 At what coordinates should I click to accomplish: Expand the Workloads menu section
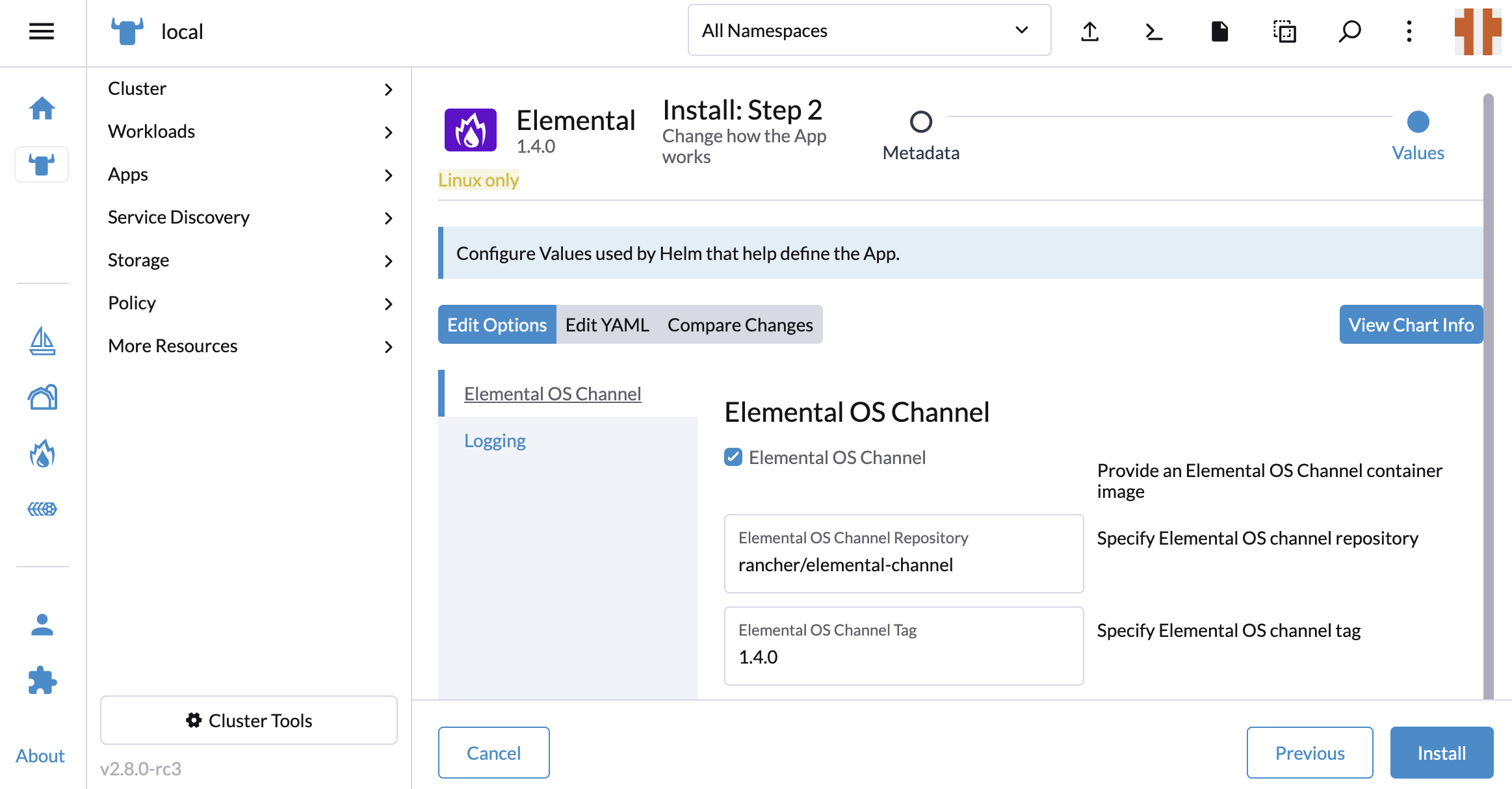coord(250,131)
